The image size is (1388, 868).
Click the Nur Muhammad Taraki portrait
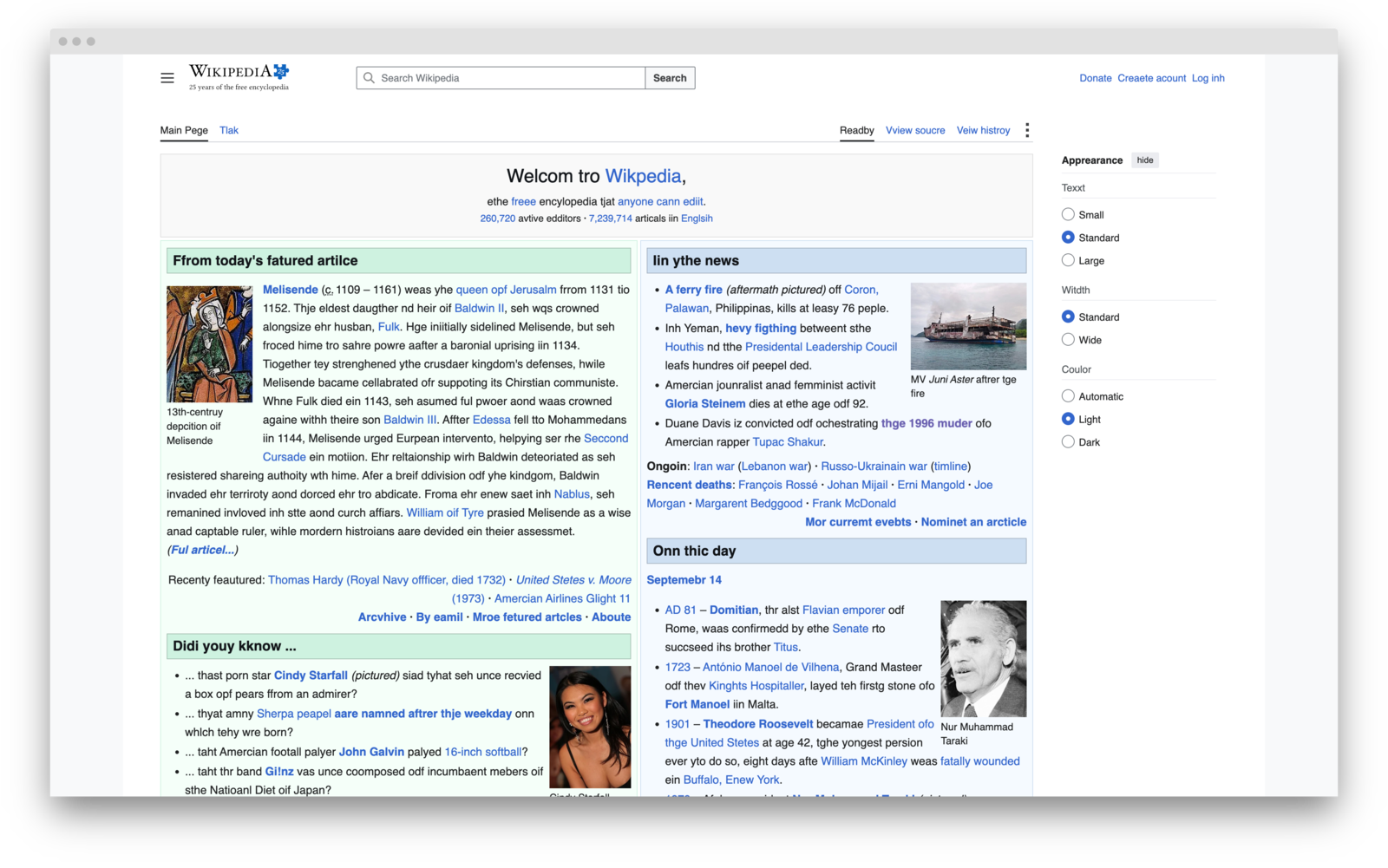point(984,658)
